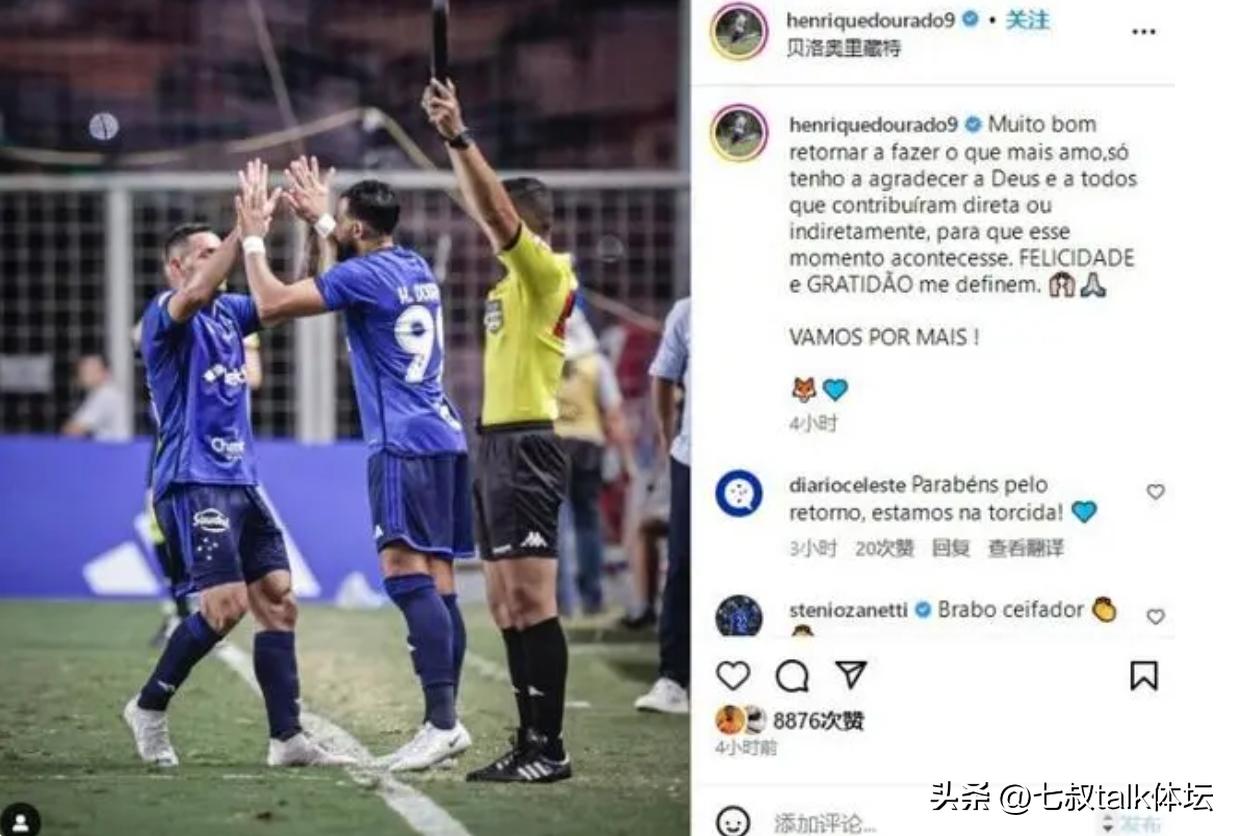Focus the 添加评论 comment field
Screen dimensions: 1237x836
pyautogui.click(x=825, y=823)
